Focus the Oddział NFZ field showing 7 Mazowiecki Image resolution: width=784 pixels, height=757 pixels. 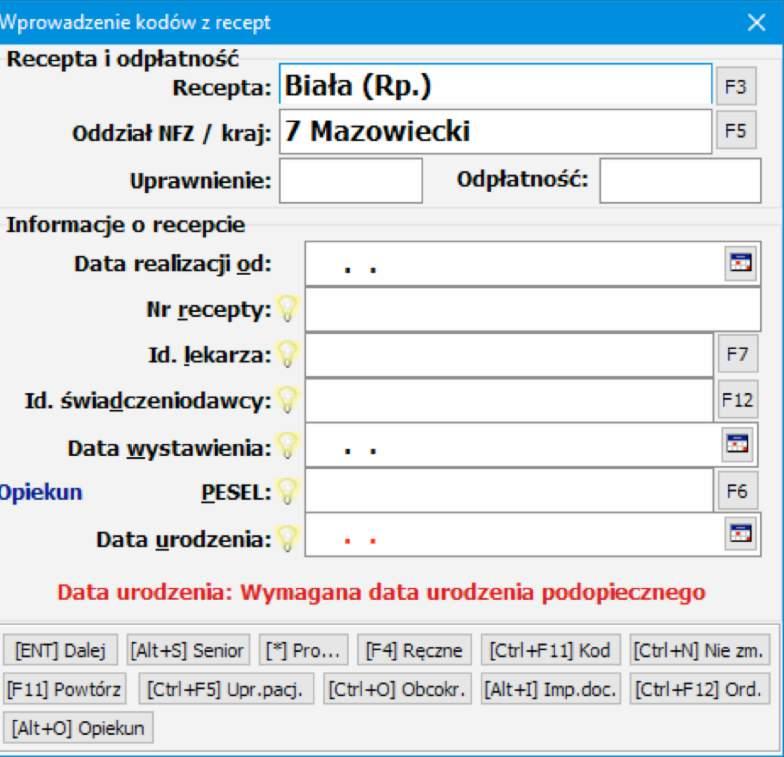pyautogui.click(x=496, y=132)
